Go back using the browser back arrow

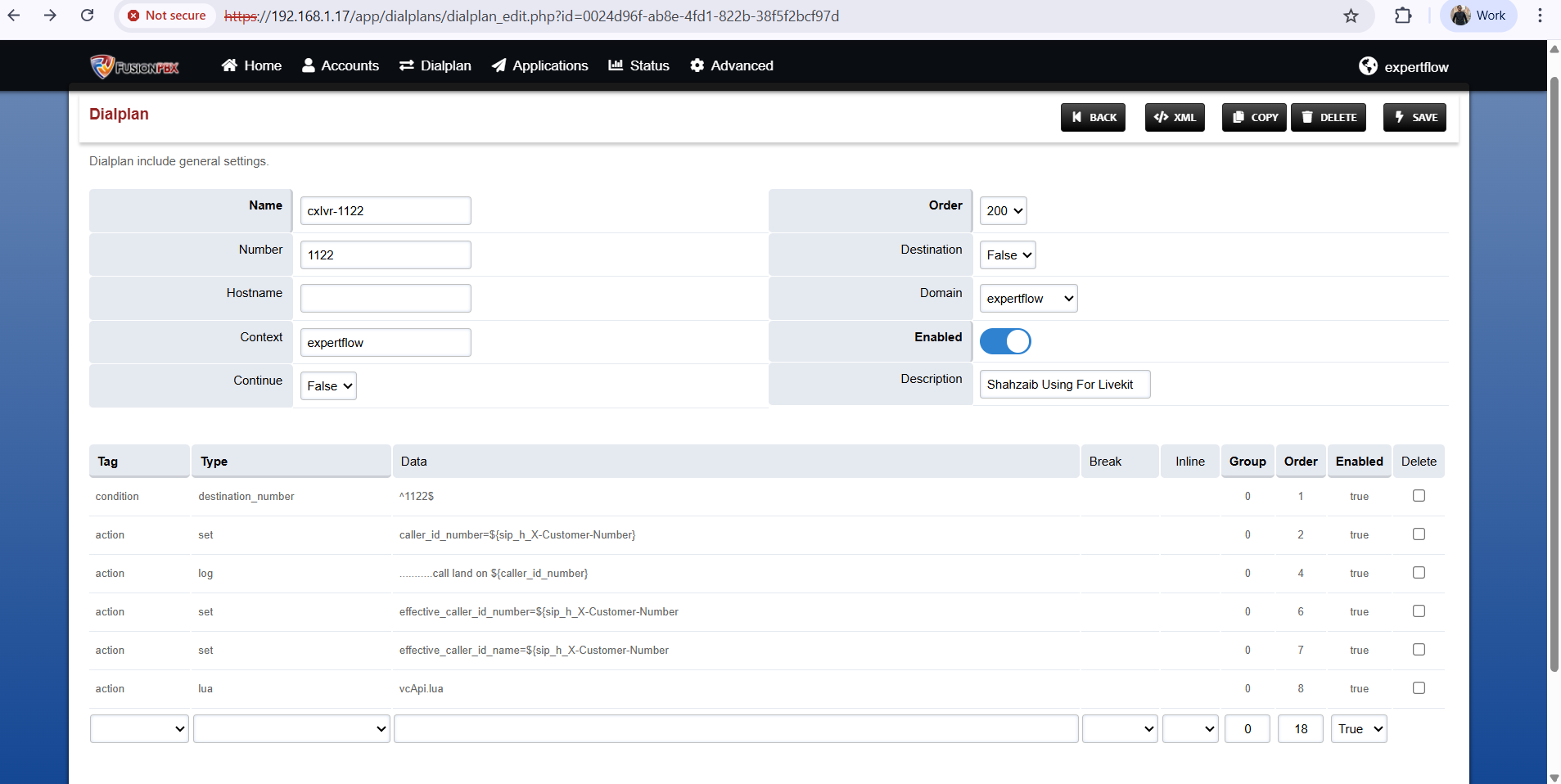[x=14, y=16]
